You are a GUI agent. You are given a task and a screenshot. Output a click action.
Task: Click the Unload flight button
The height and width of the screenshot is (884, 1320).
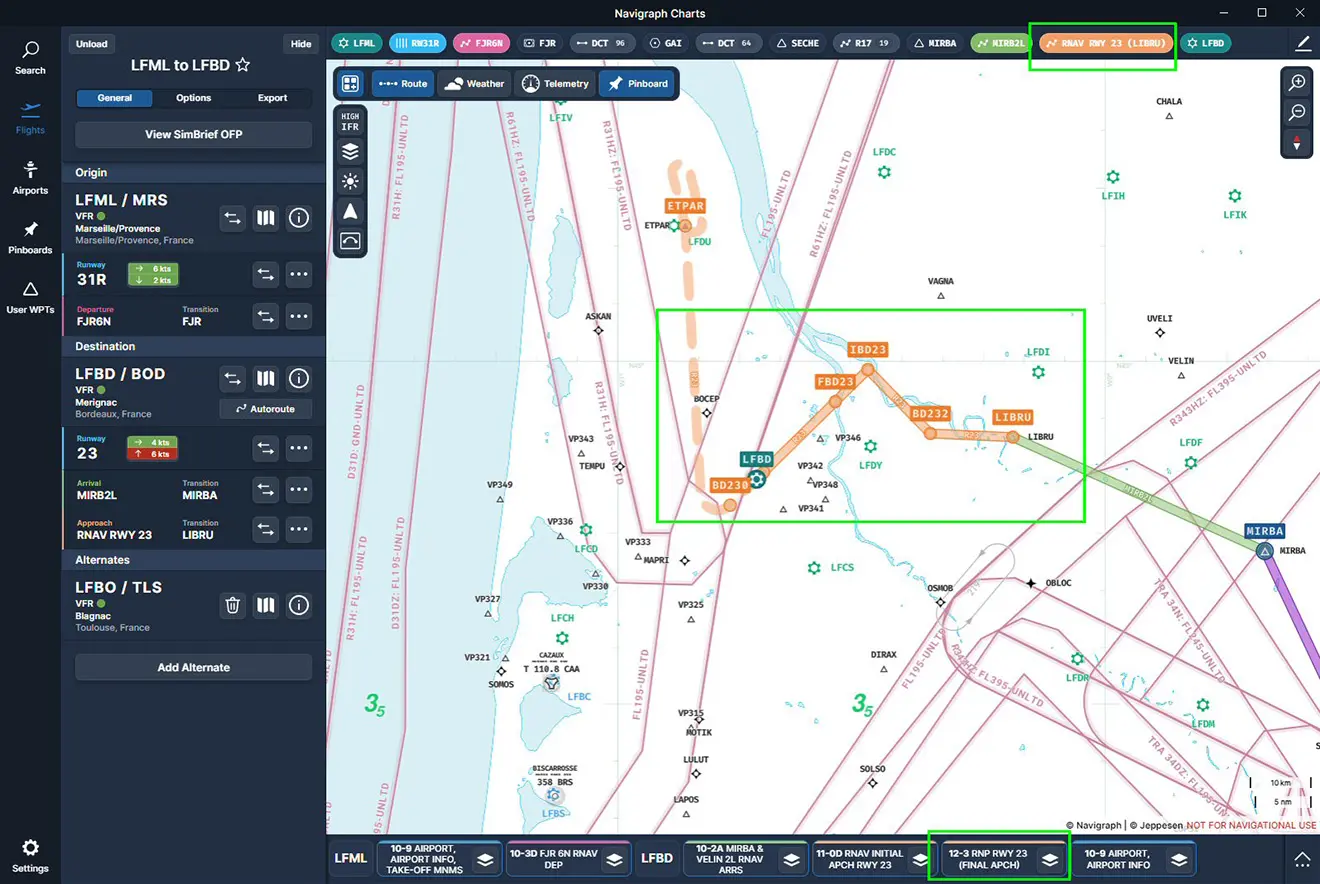click(92, 44)
